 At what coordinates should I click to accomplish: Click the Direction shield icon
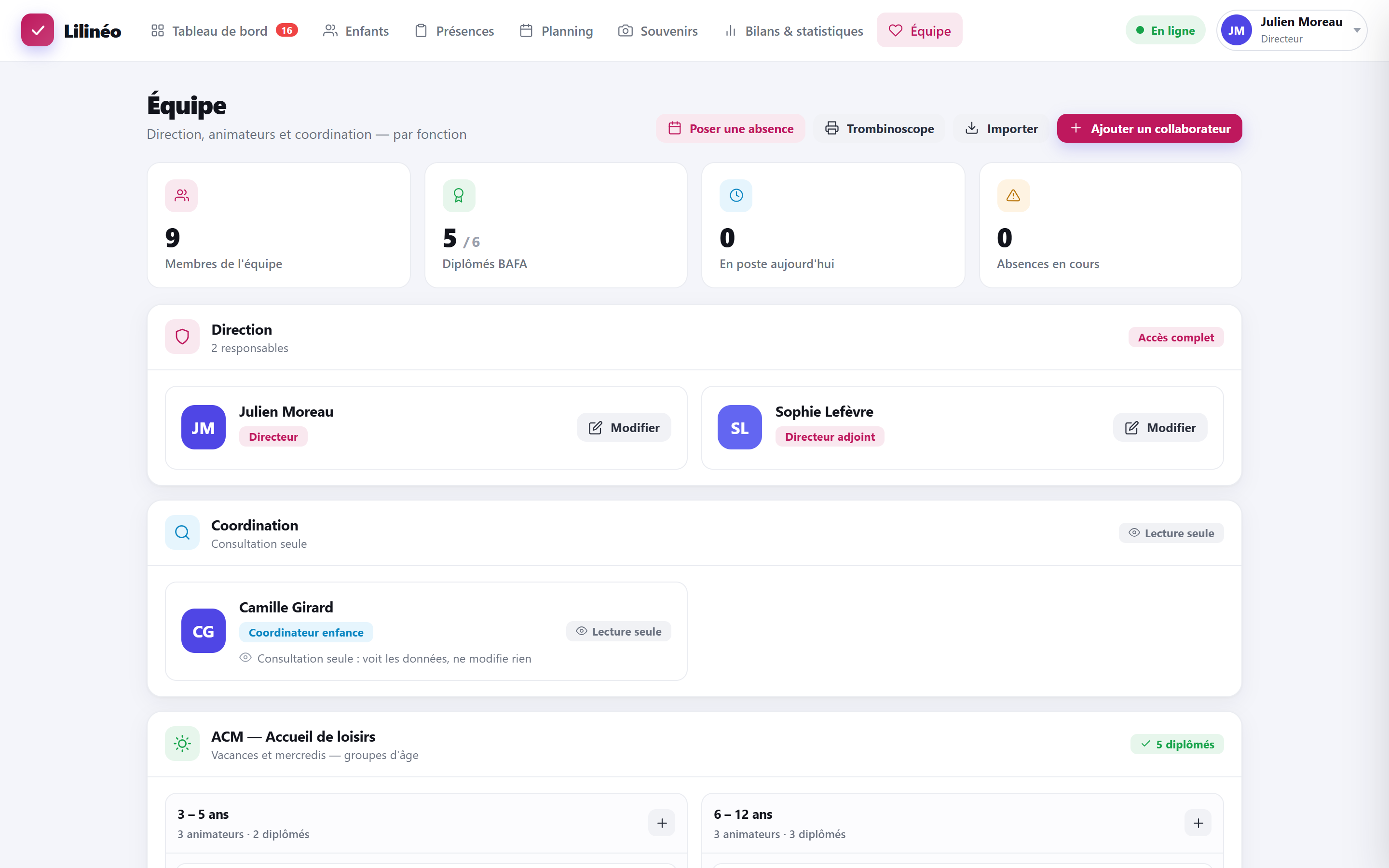coord(182,337)
